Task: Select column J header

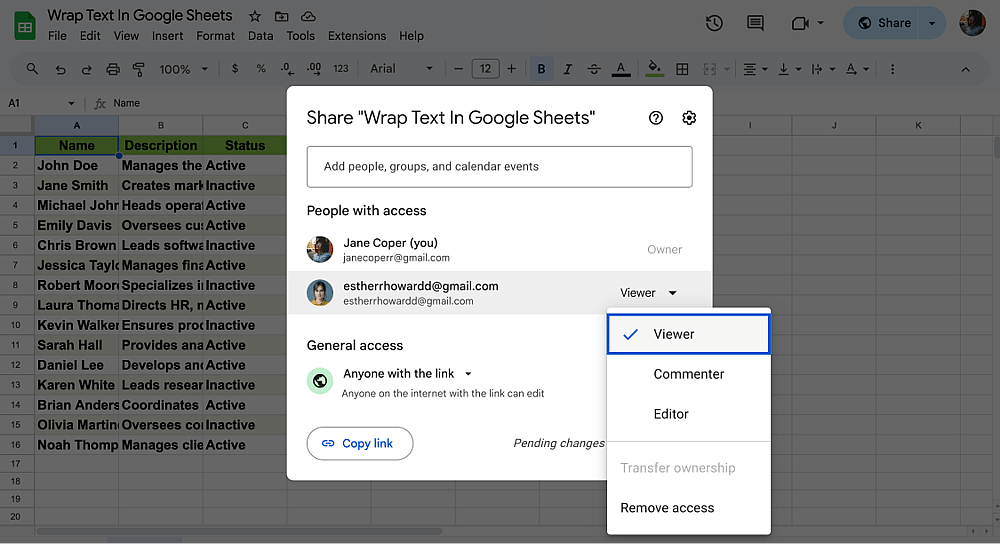Action: [x=834, y=126]
